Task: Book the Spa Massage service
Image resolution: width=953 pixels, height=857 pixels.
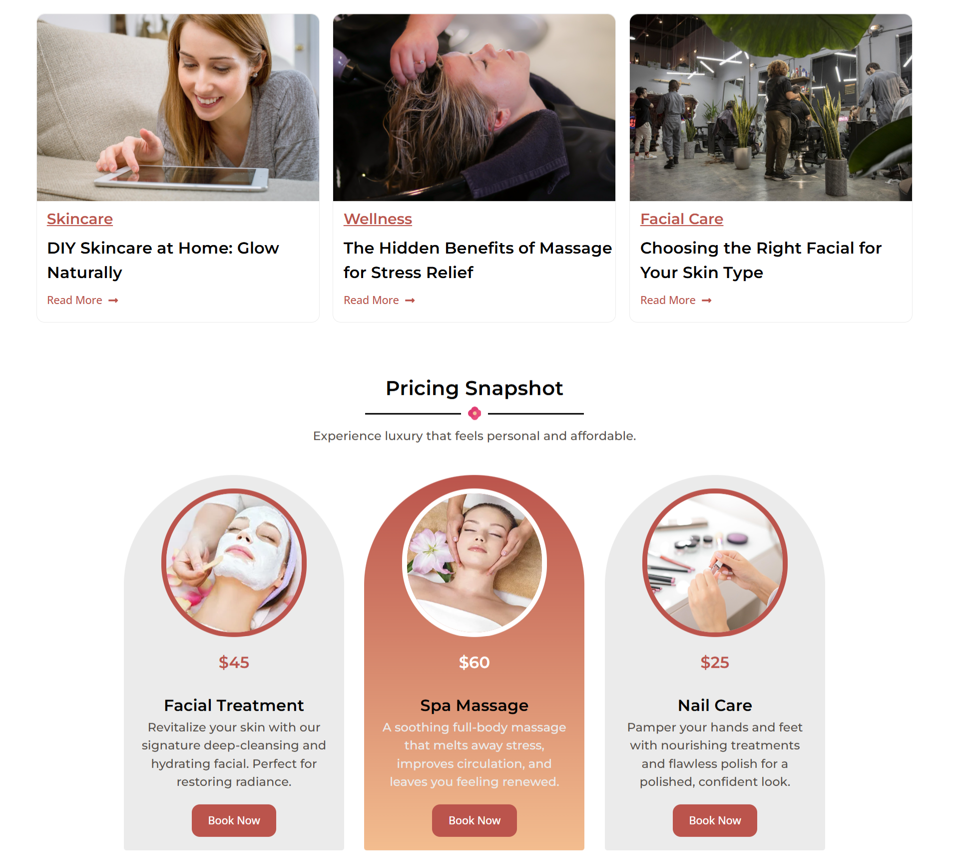Action: pos(475,821)
